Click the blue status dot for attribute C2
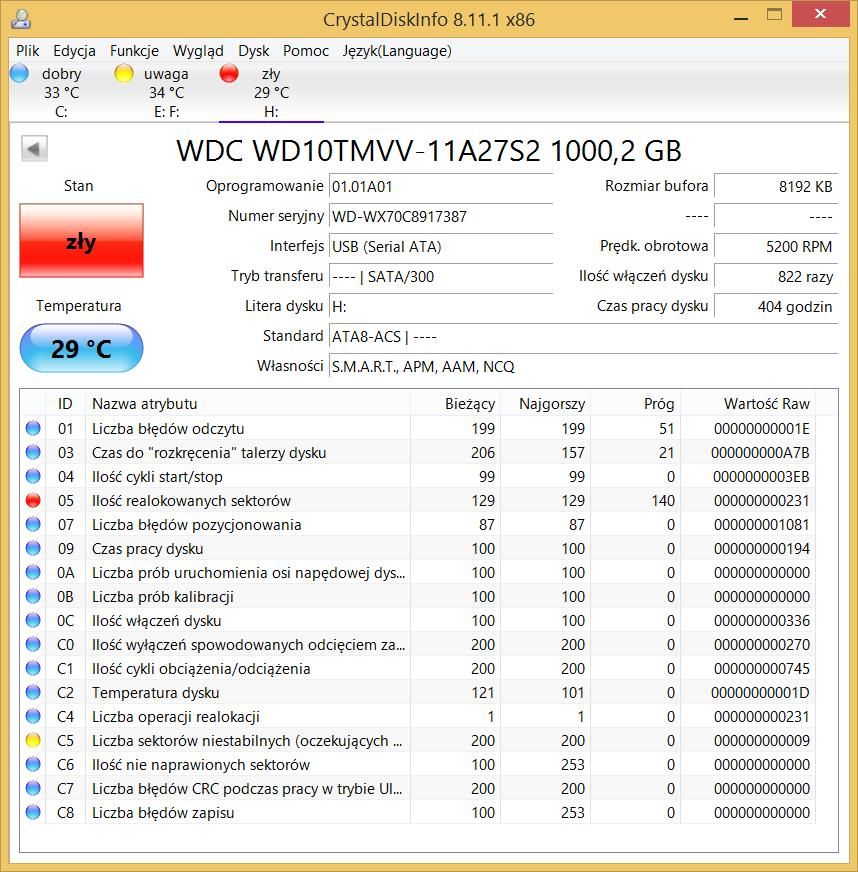 point(33,692)
